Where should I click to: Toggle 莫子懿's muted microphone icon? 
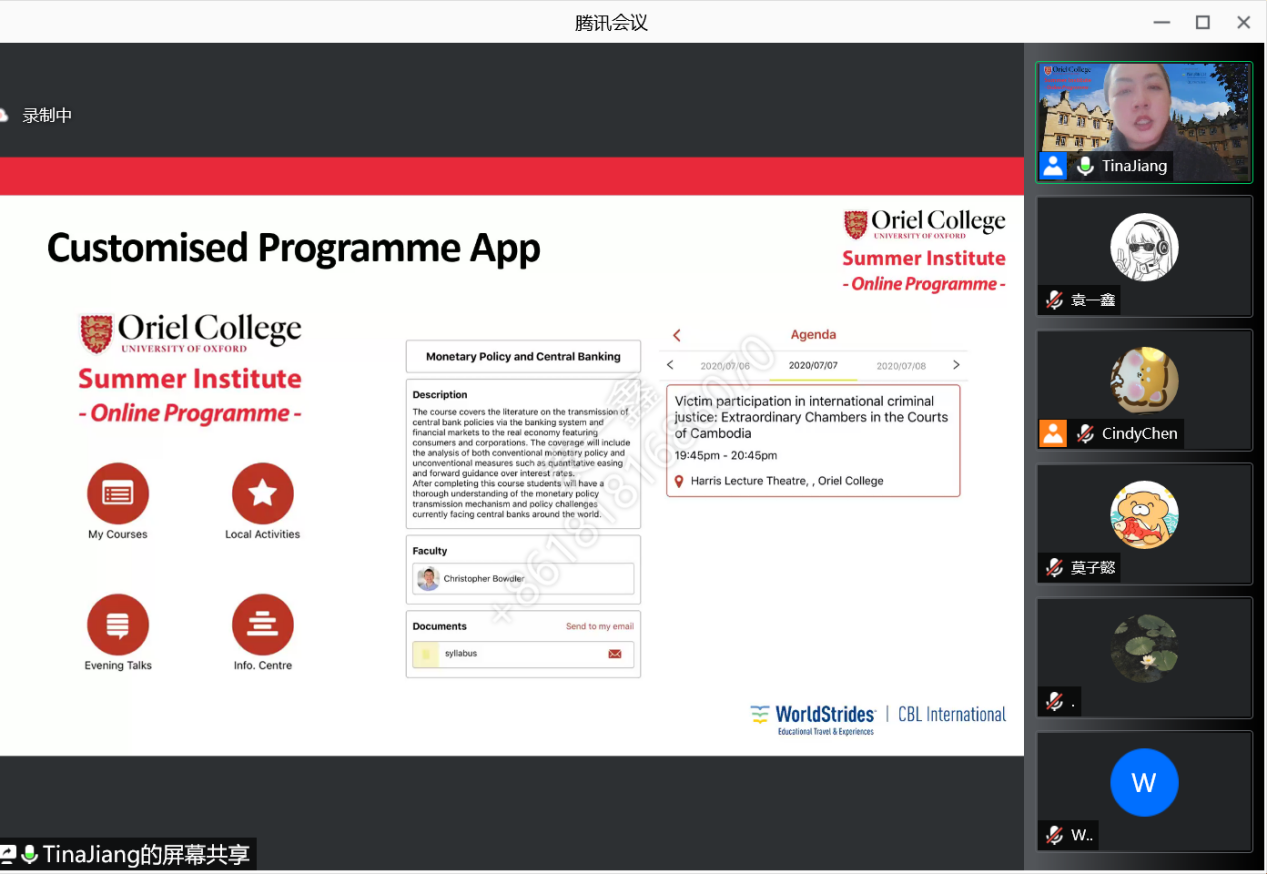pos(1054,568)
